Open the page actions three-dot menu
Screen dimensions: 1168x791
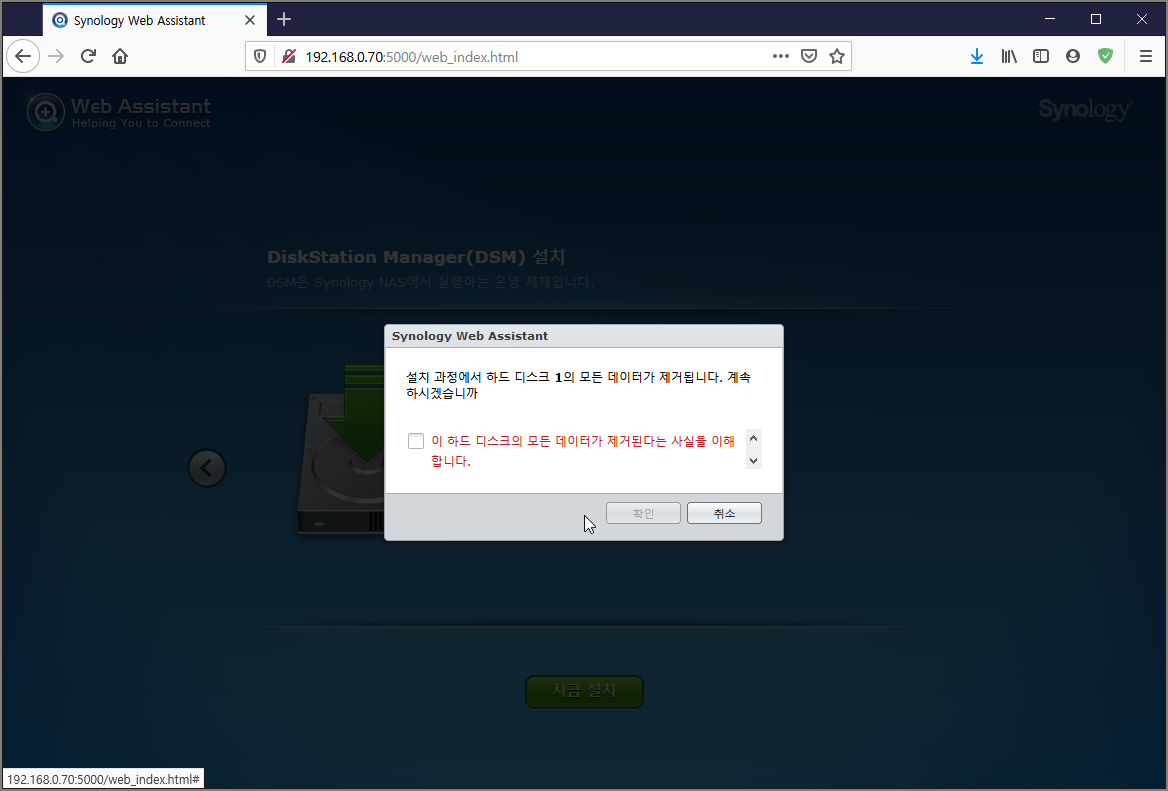tap(781, 57)
